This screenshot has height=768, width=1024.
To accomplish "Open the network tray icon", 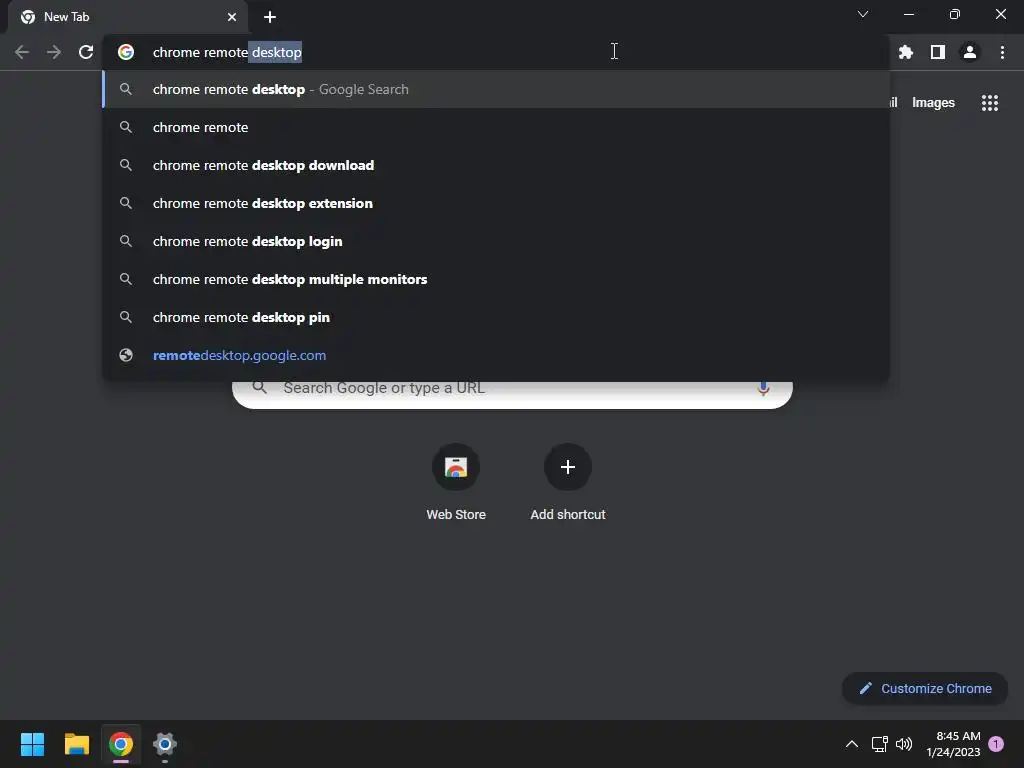I will click(879, 744).
